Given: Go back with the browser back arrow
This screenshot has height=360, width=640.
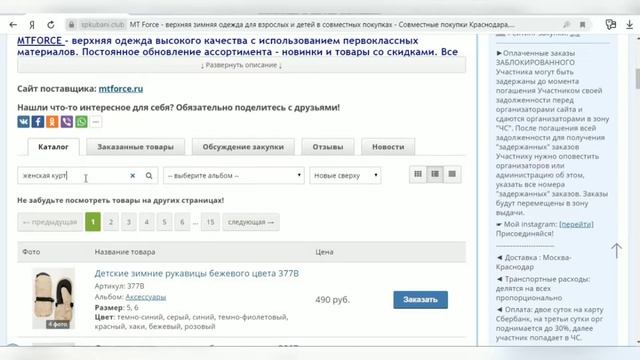Looking at the screenshot, I should pos(13,25).
